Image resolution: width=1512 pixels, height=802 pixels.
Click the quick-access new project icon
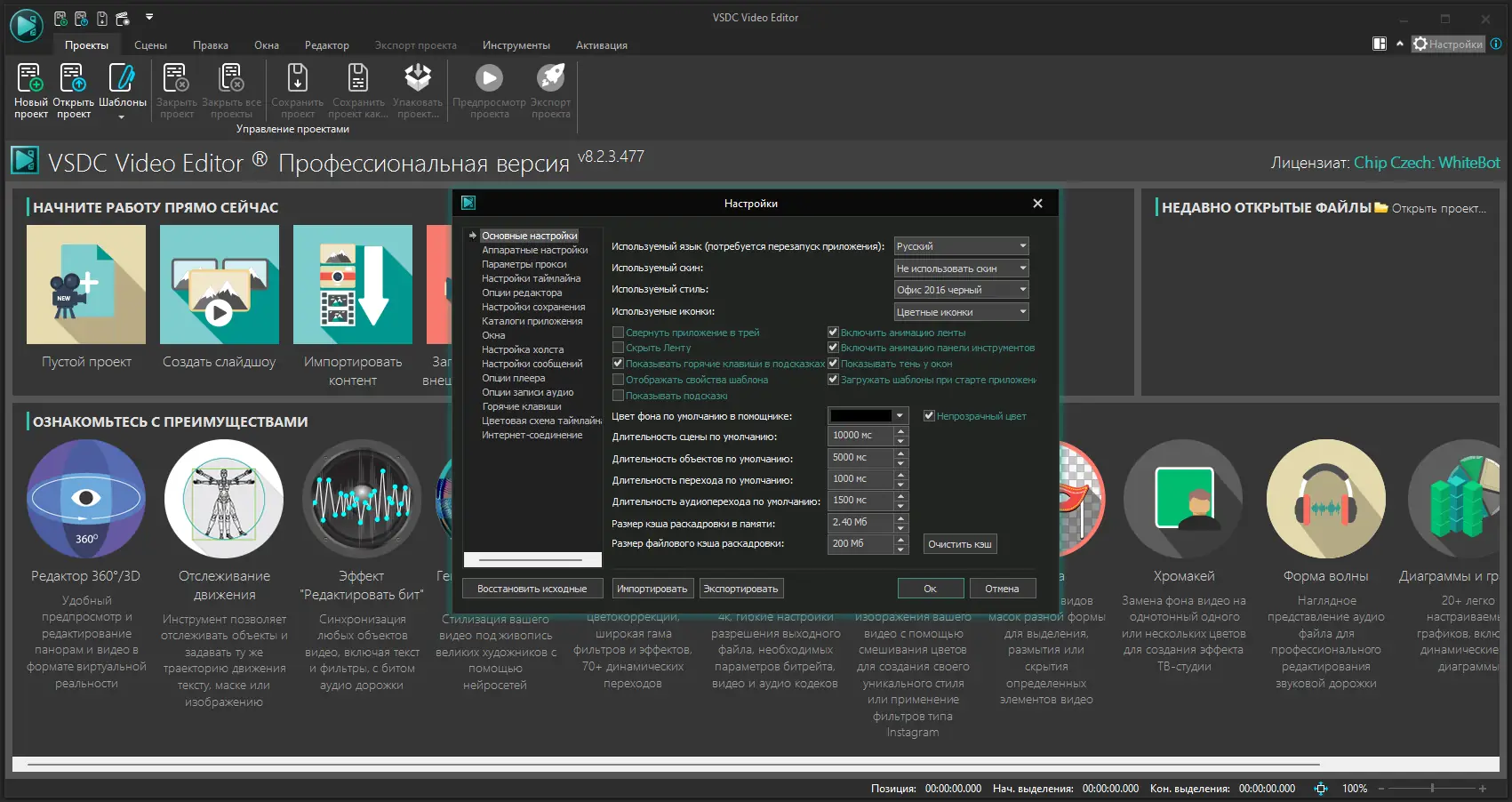pos(60,18)
